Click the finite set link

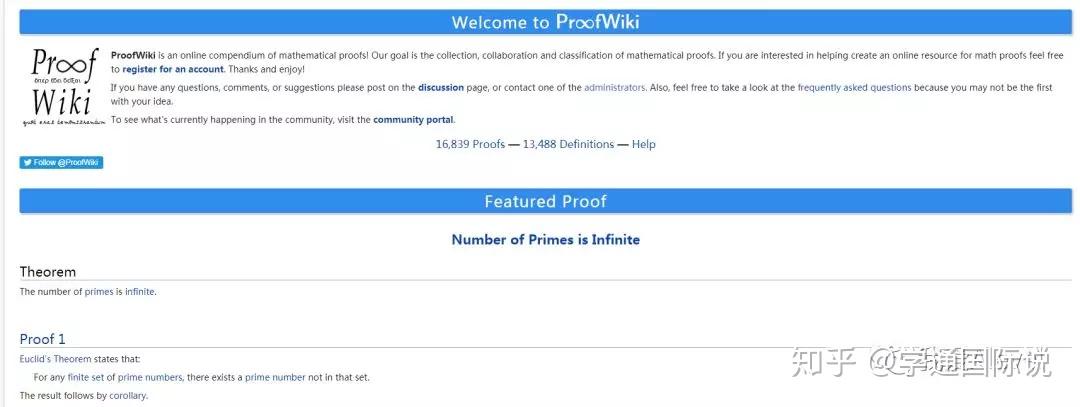pyautogui.click(x=85, y=377)
